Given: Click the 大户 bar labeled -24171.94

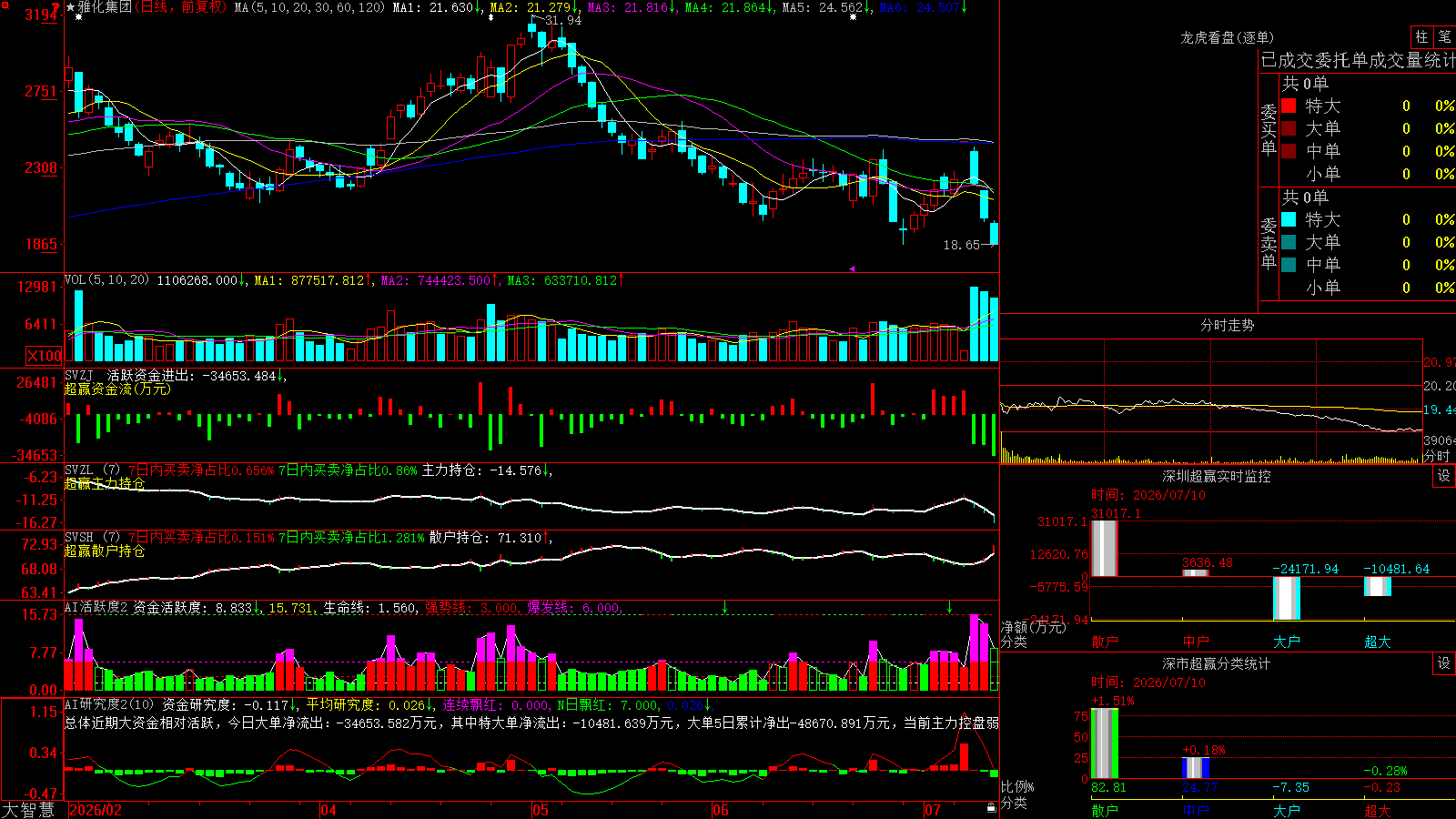Looking at the screenshot, I should point(1287,598).
